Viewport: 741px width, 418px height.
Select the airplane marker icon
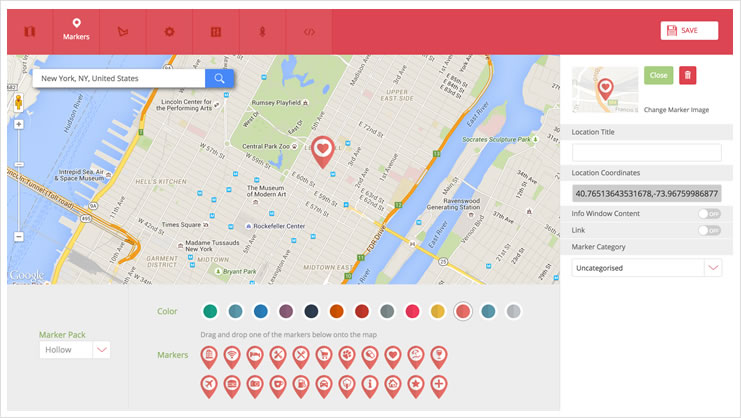pos(209,384)
